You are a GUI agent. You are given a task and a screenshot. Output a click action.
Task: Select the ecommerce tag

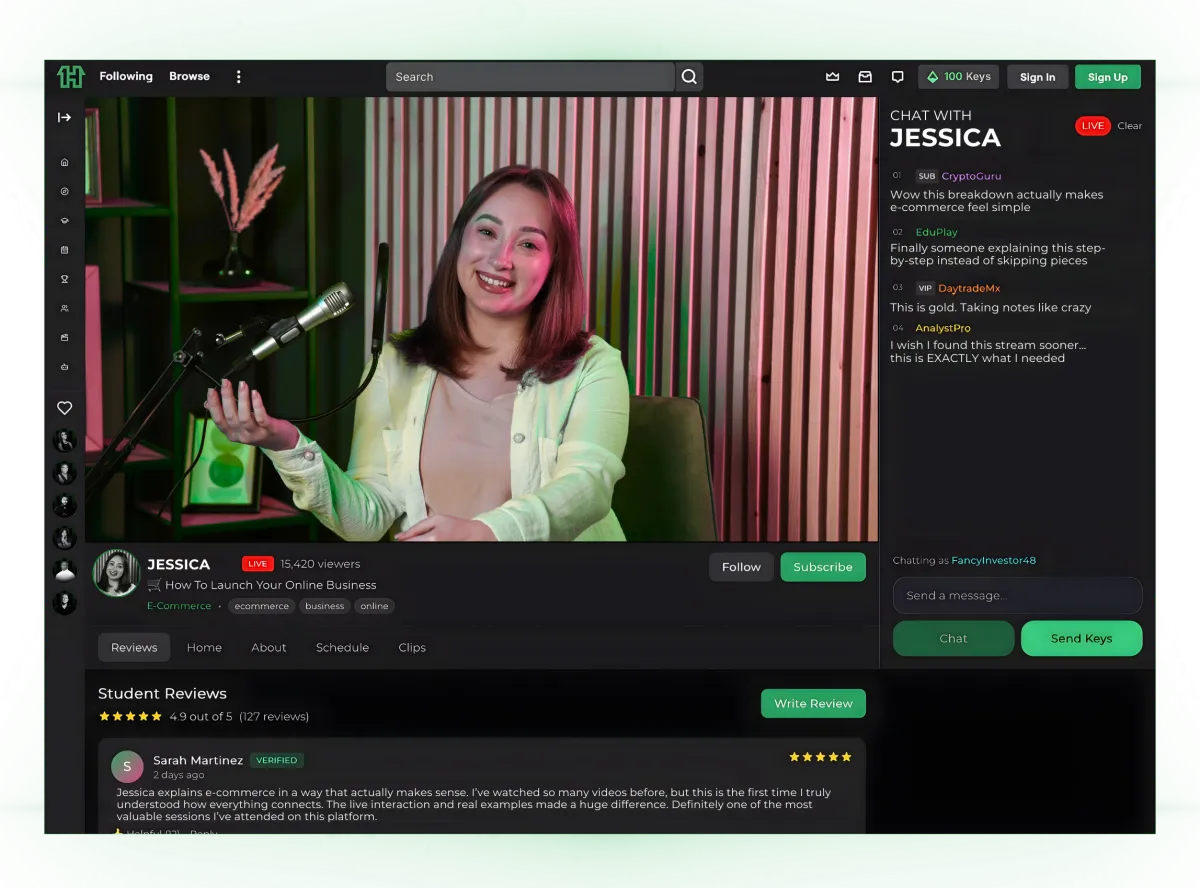(262, 606)
